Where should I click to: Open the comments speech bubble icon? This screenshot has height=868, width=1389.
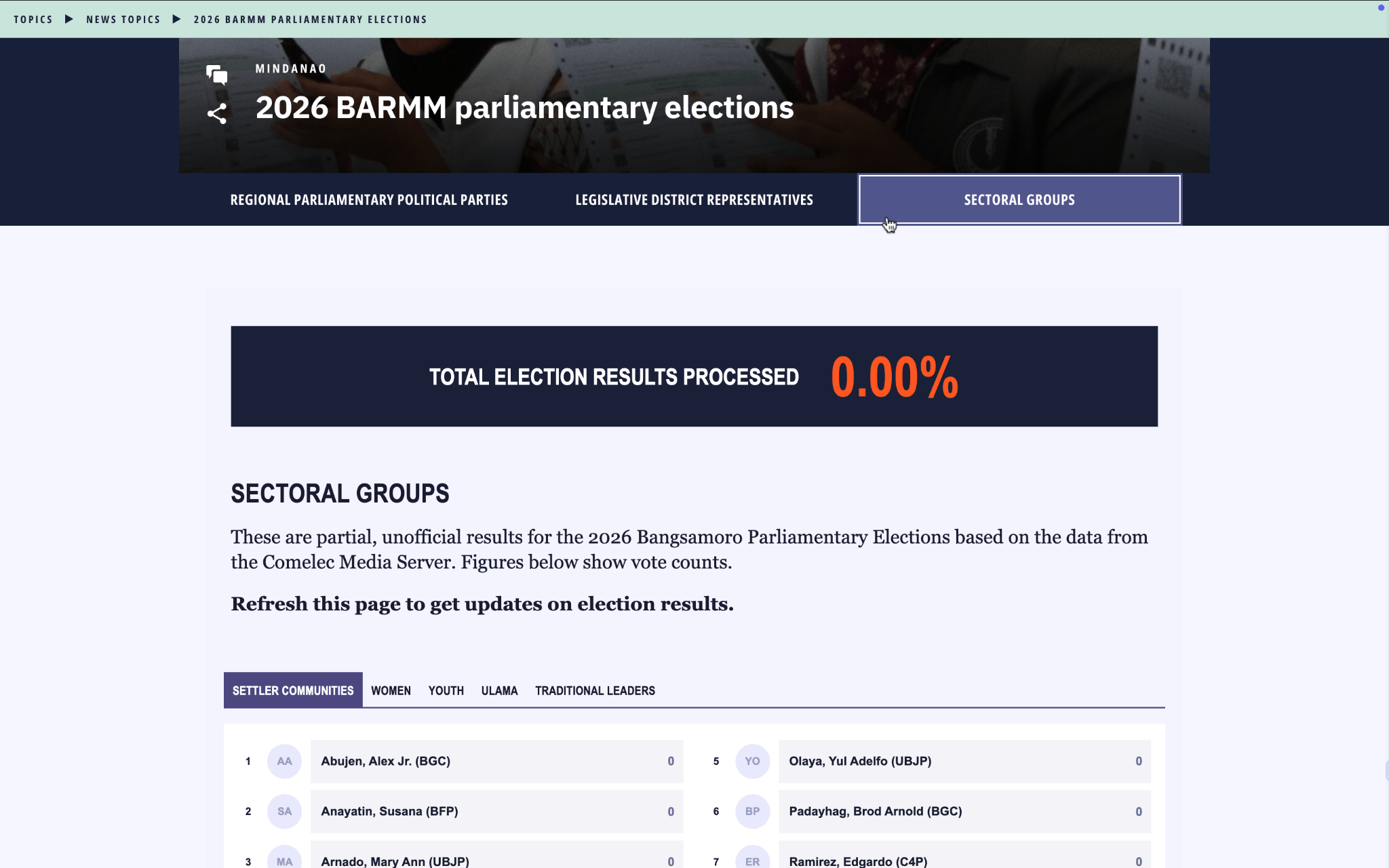click(216, 75)
